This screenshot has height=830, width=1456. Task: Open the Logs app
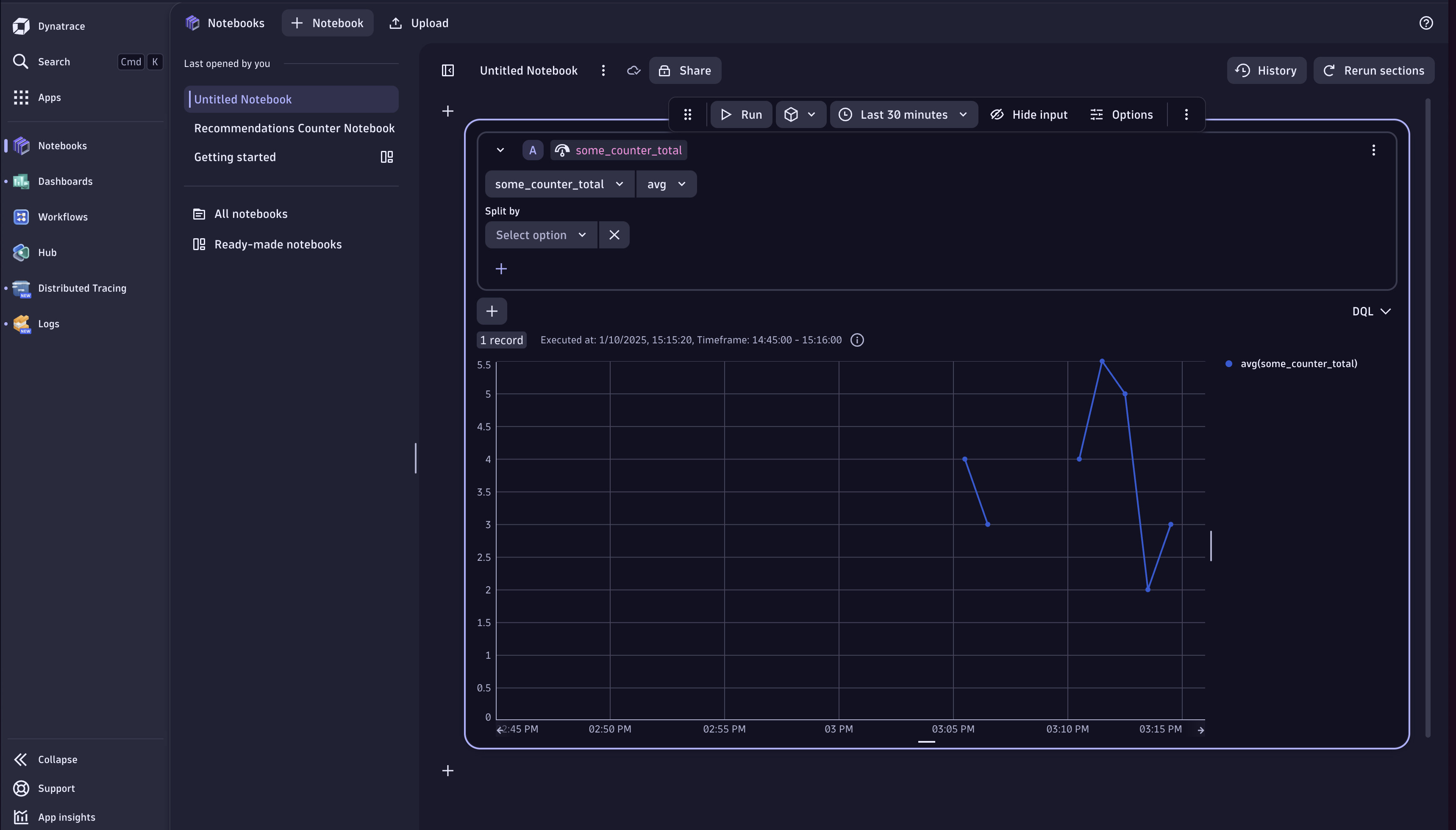pyautogui.click(x=48, y=323)
